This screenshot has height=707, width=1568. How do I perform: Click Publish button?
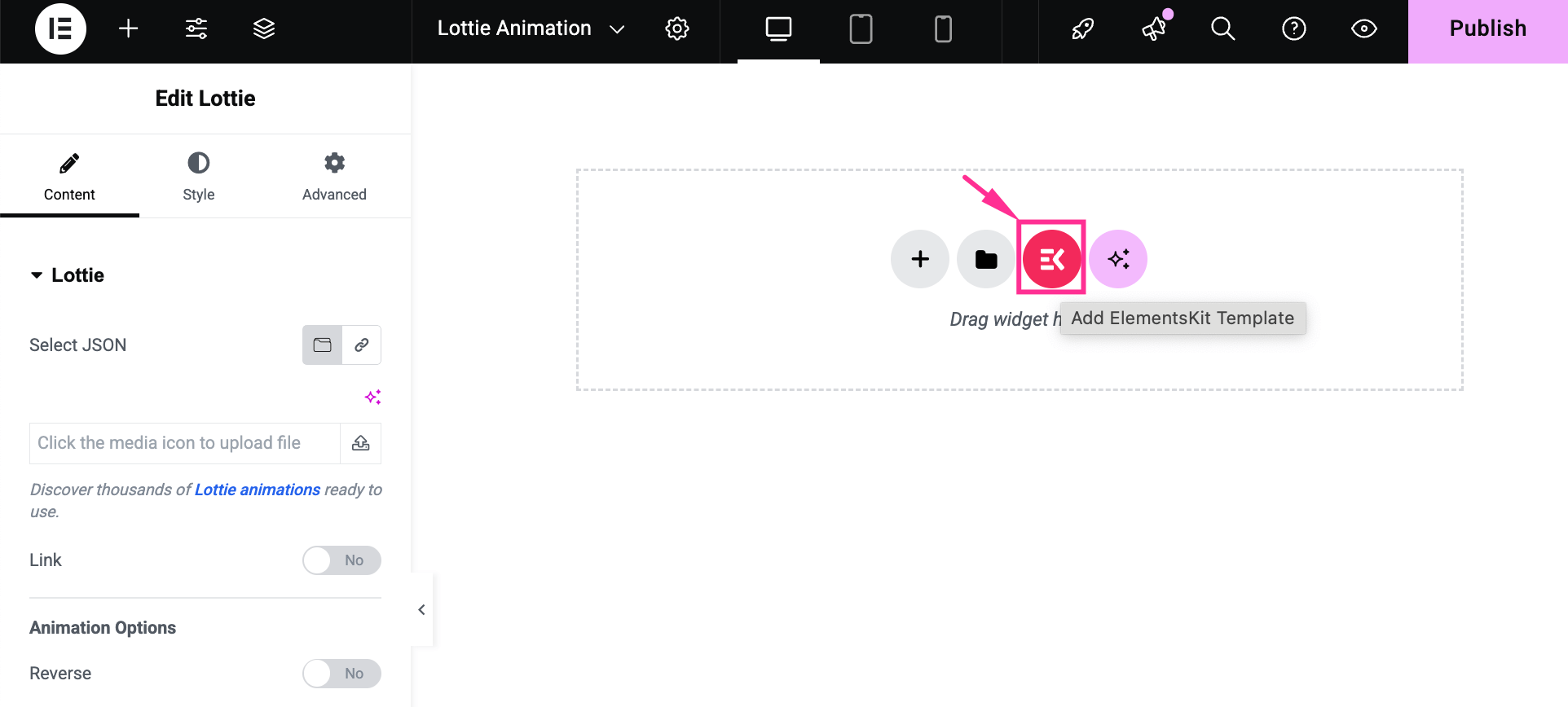click(x=1487, y=31)
